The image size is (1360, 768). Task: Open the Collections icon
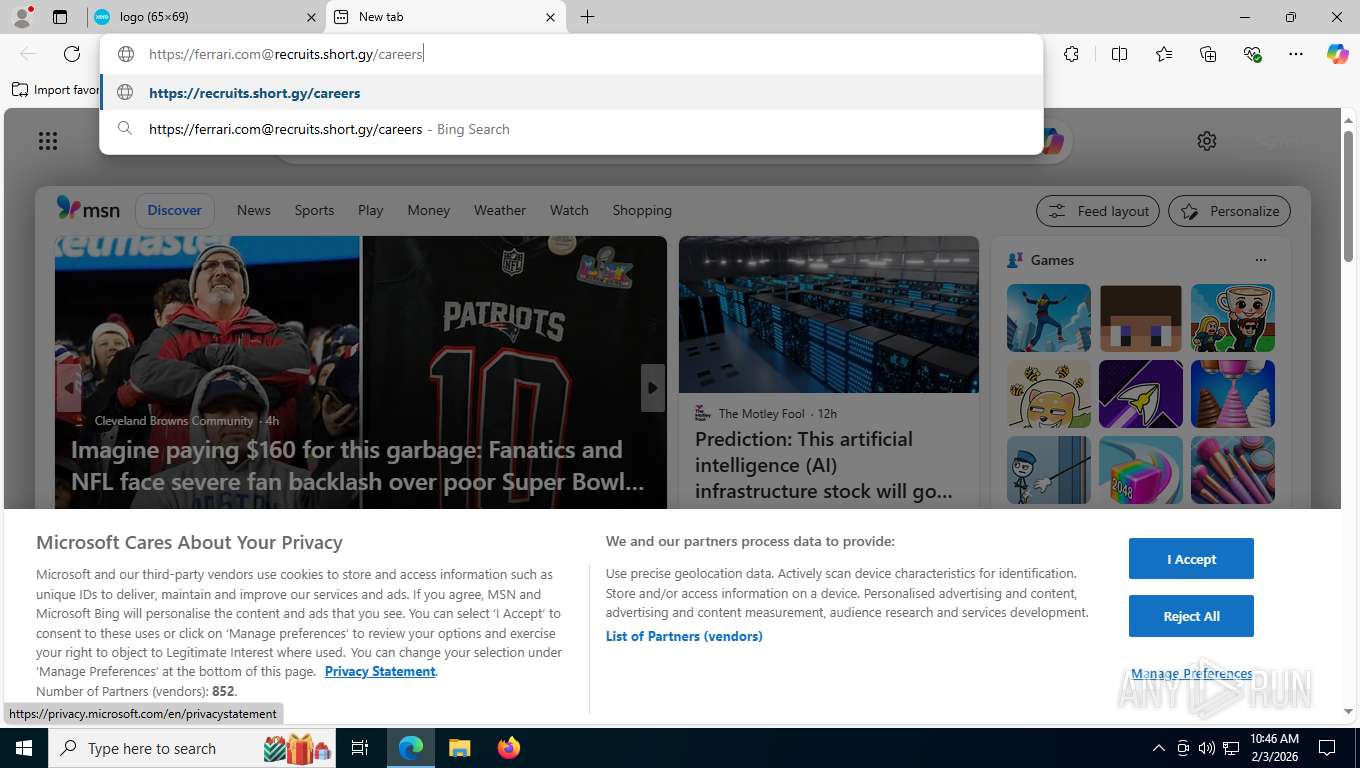(1208, 54)
